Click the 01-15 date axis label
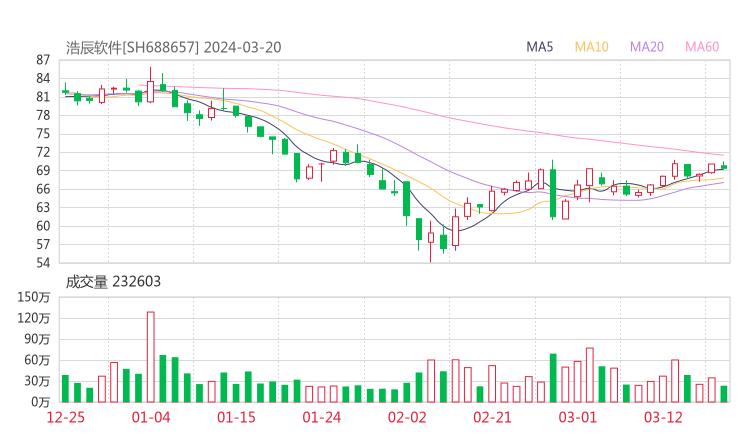 (x=236, y=417)
